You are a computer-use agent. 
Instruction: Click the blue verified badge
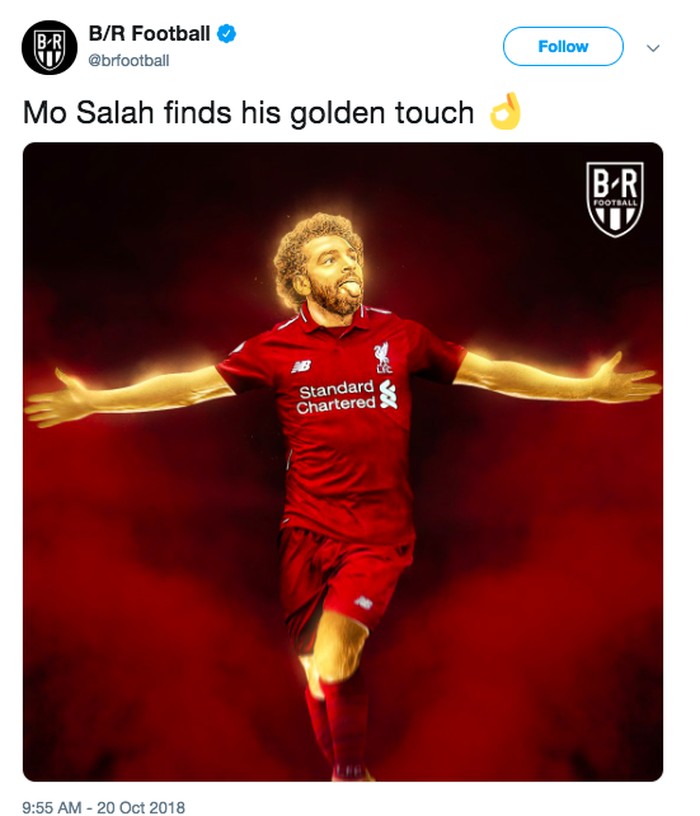pyautogui.click(x=226, y=34)
